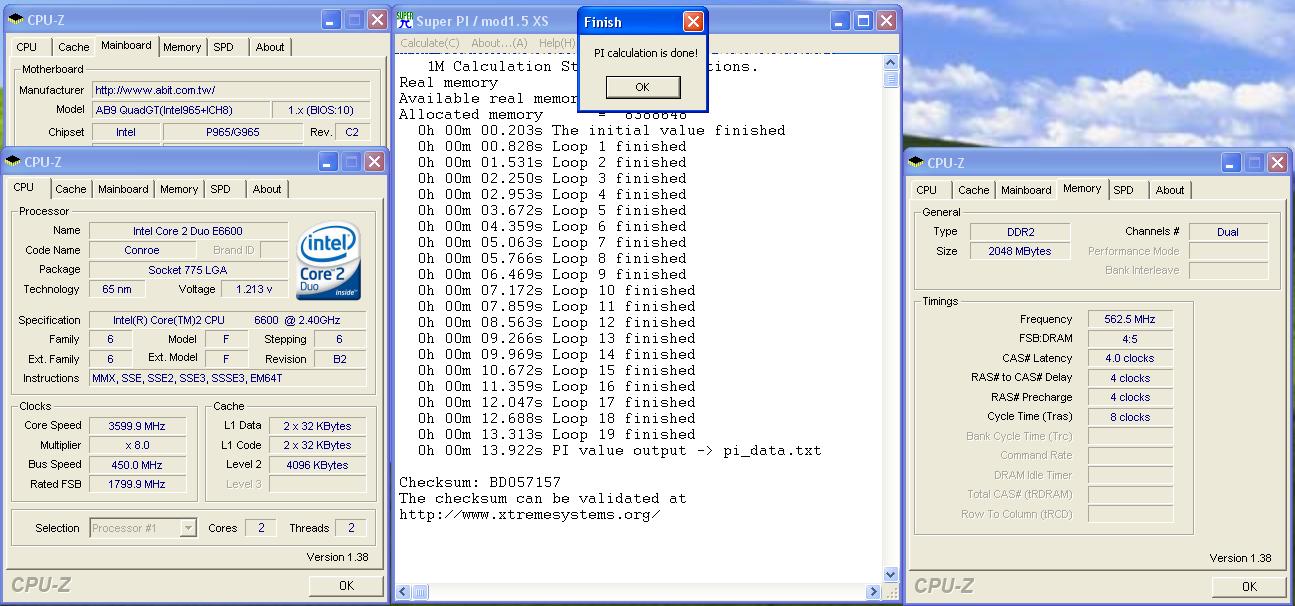Click the app icon of the CPU-Z Mainboard window
Image resolution: width=1295 pixels, height=606 pixels.
click(x=13, y=19)
